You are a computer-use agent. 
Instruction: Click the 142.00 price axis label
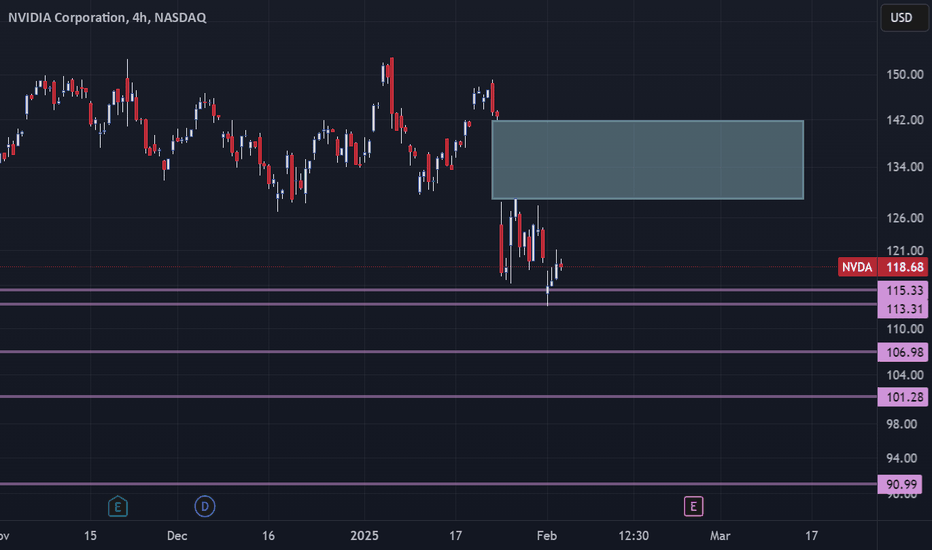click(x=905, y=120)
